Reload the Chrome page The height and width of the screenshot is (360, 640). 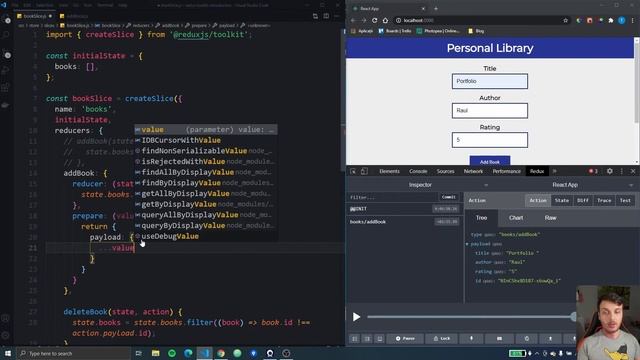point(374,20)
